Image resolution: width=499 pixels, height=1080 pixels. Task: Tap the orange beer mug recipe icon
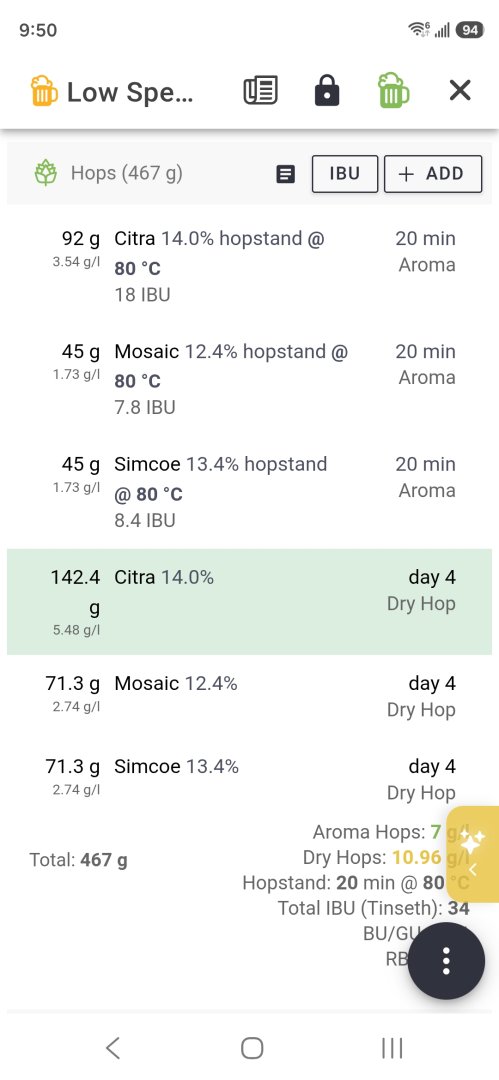point(43,91)
